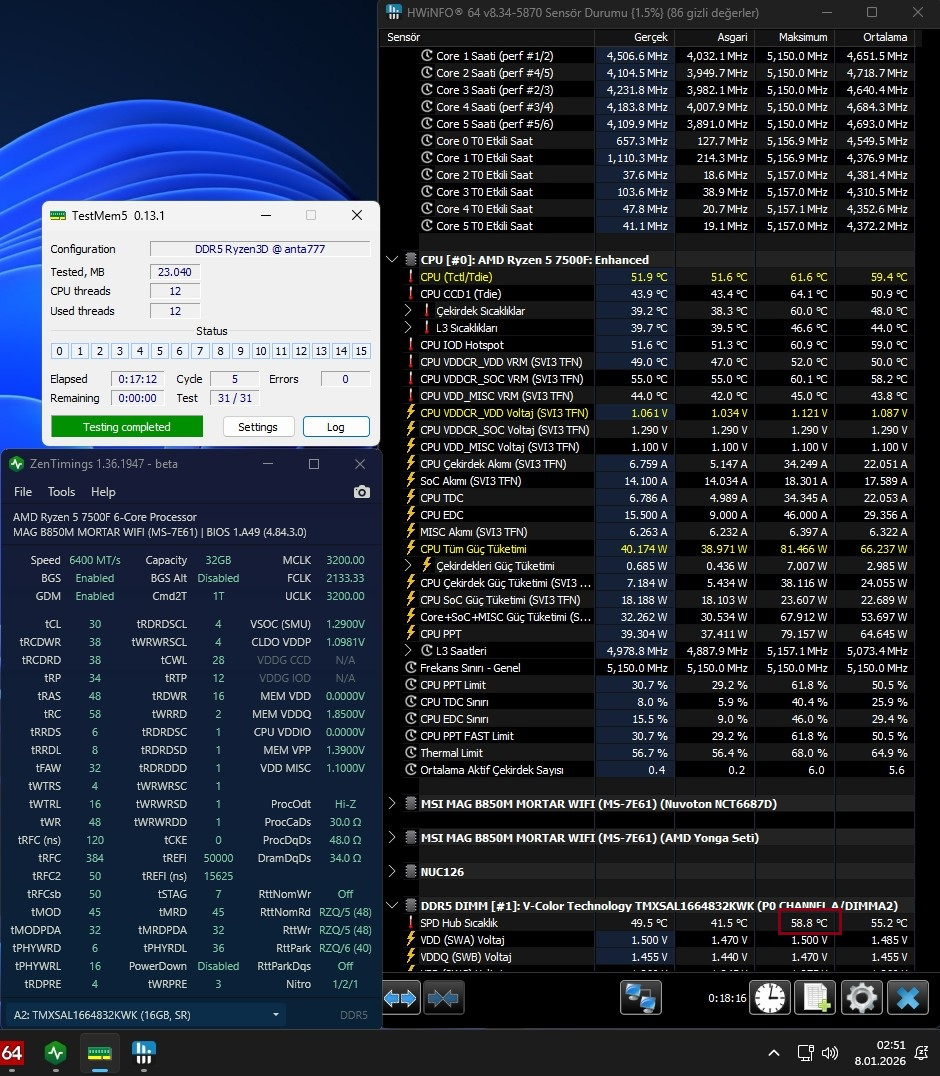Open taskbar clock showing 02:51
This screenshot has height=1076, width=940.
(x=881, y=1053)
